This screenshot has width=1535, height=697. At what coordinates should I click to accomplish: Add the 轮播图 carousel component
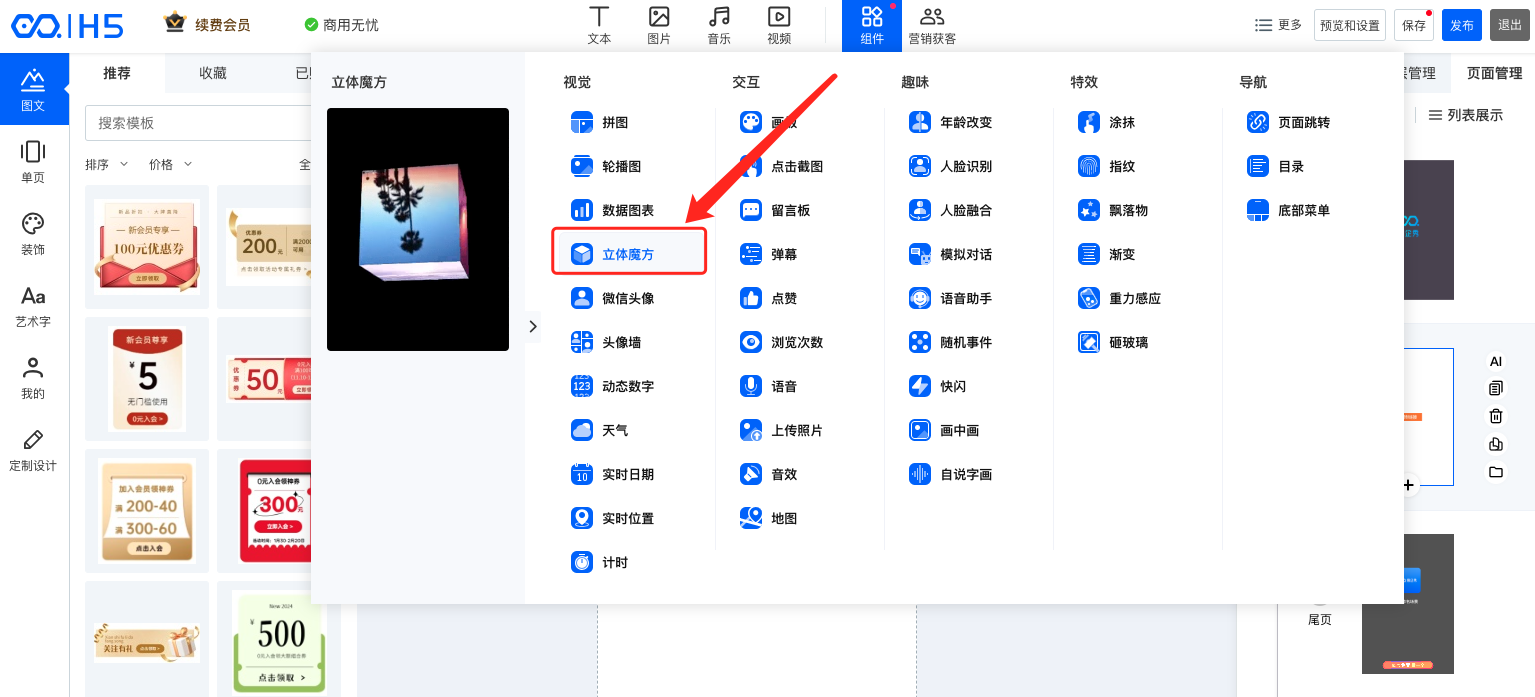(x=620, y=166)
